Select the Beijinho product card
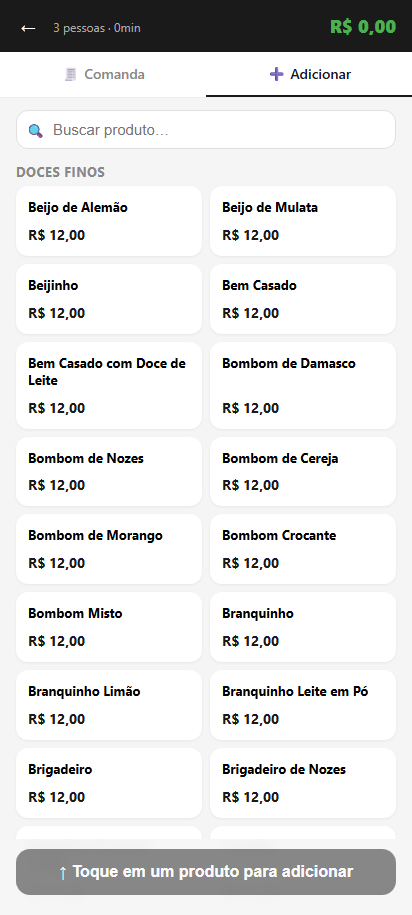The image size is (412, 915). coord(109,299)
